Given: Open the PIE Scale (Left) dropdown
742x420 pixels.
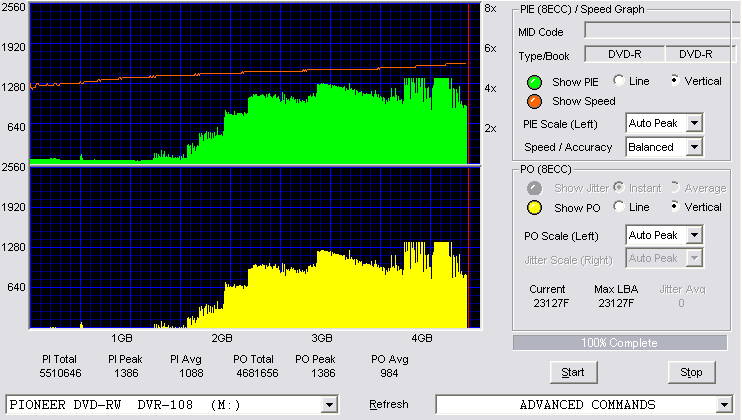Looking at the screenshot, I should pos(694,123).
